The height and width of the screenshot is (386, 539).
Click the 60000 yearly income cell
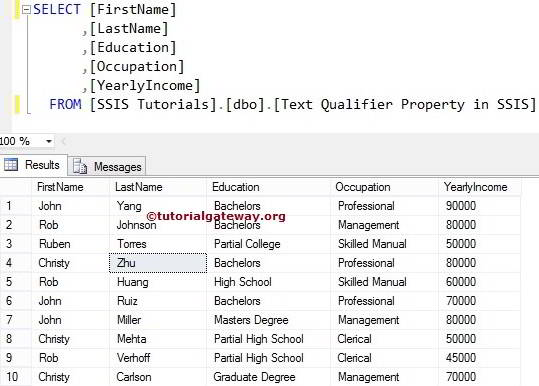[x=480, y=282]
